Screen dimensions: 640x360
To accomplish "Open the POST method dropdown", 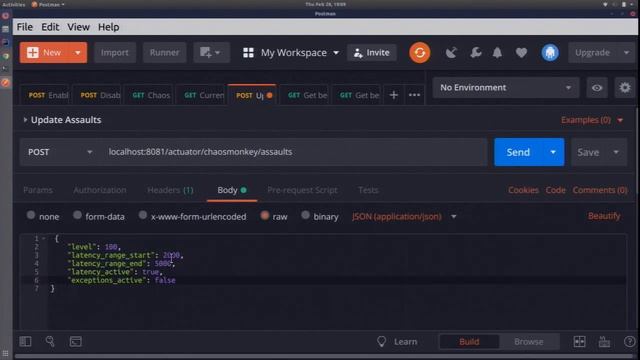I will tap(60, 152).
